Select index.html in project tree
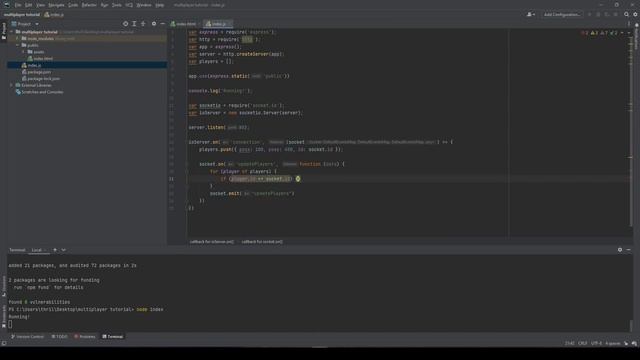Screen dimensions: 640x360 coord(87,58)
